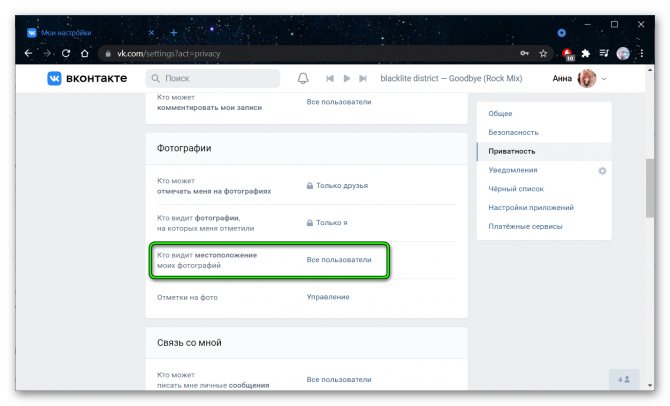Select the Приватность settings section
This screenshot has height=406, width=670.
[x=544, y=151]
